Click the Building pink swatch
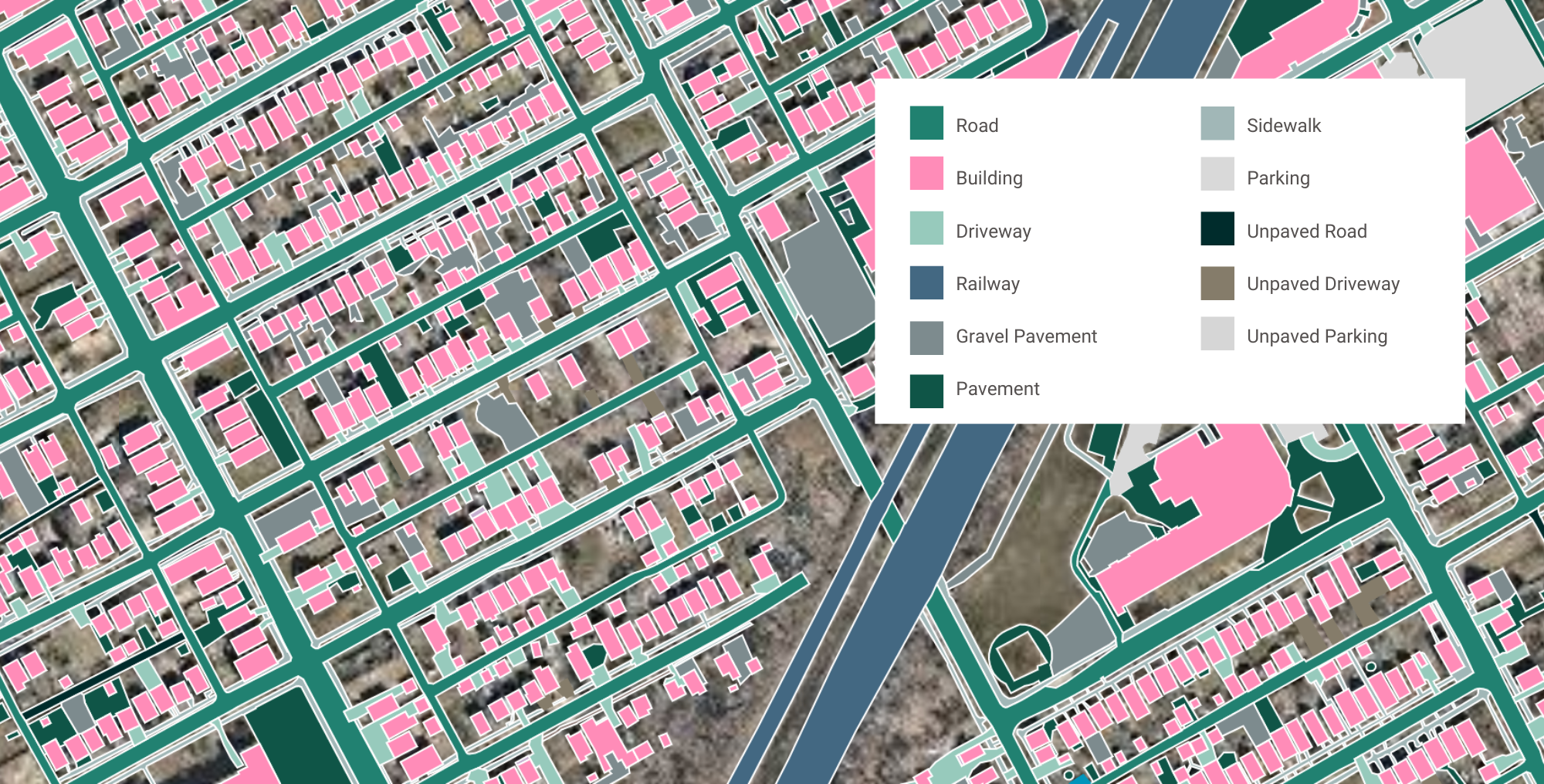 coord(926,174)
